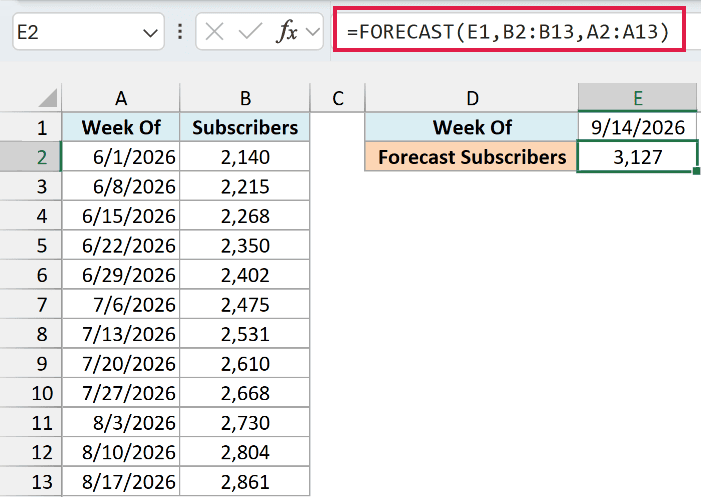Viewport: 701px width, 497px height.
Task: Select row 7 header
Action: point(30,304)
